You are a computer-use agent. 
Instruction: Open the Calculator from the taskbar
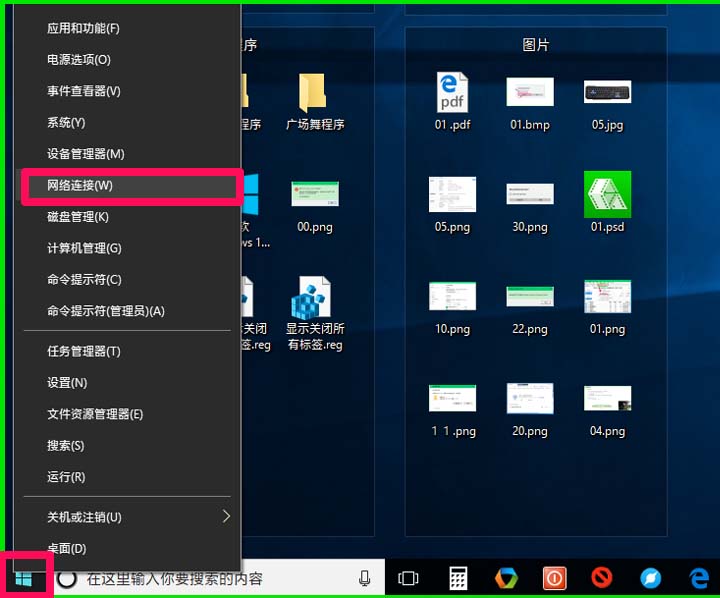tap(459, 578)
